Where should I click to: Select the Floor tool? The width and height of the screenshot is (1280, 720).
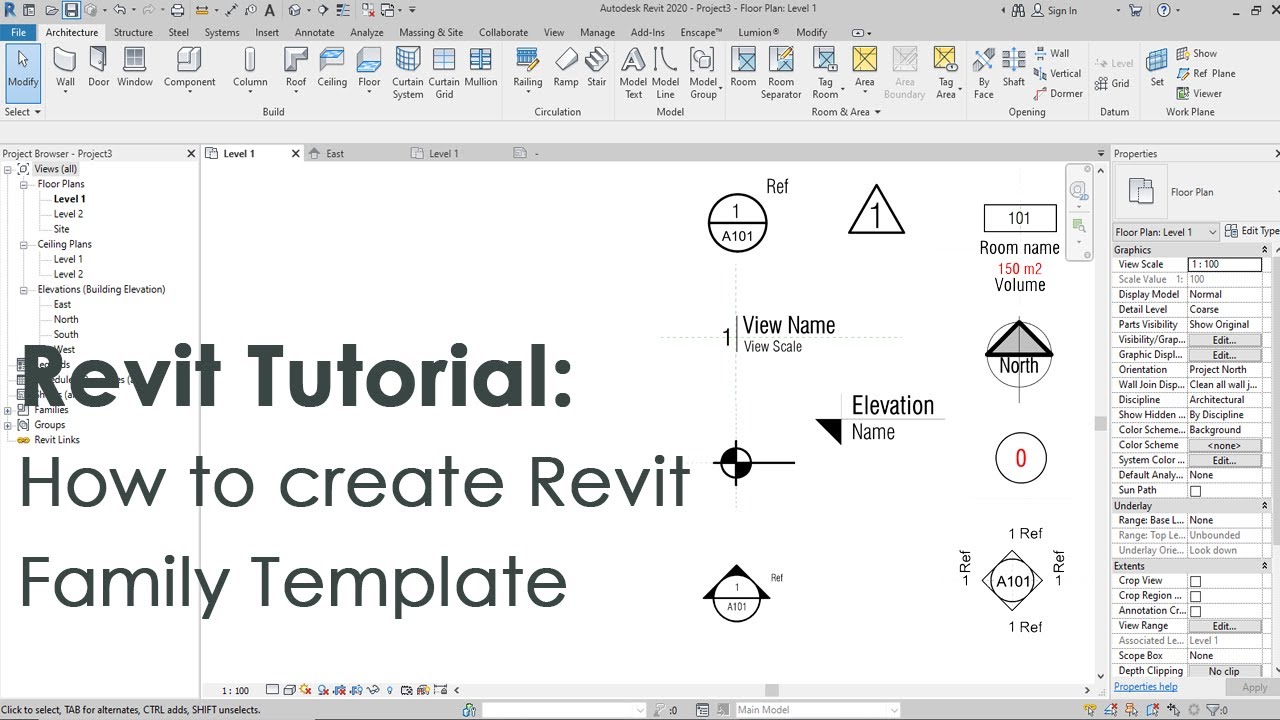[x=369, y=69]
